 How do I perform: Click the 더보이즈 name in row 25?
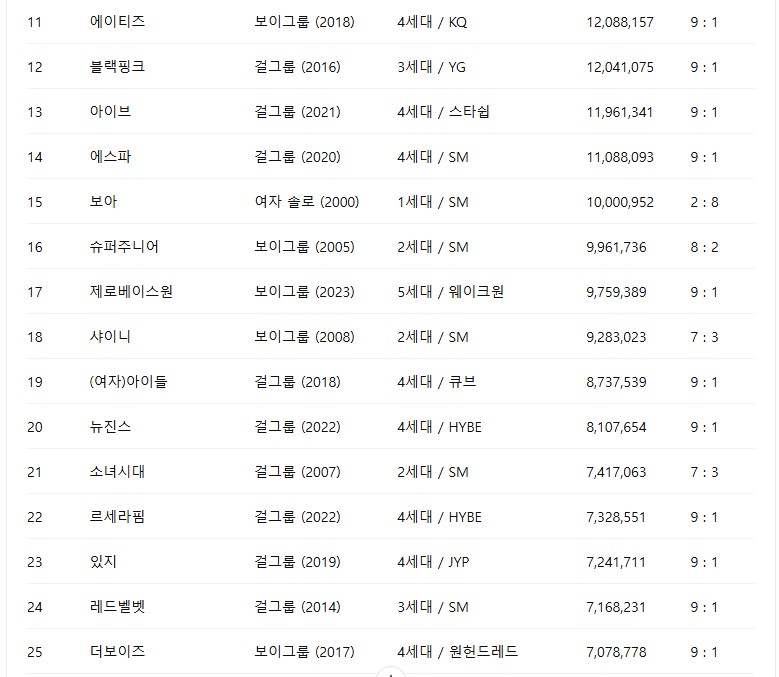pos(117,652)
